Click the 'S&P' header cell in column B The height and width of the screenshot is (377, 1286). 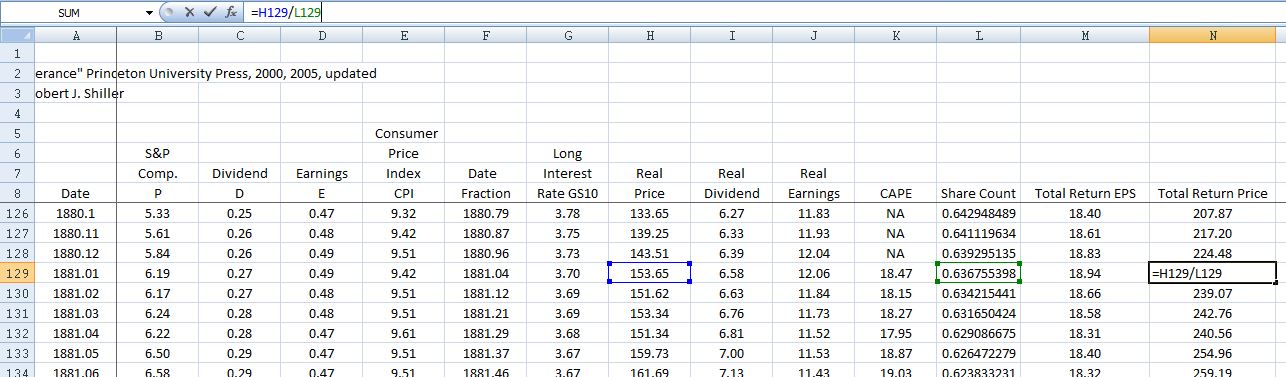pos(158,153)
